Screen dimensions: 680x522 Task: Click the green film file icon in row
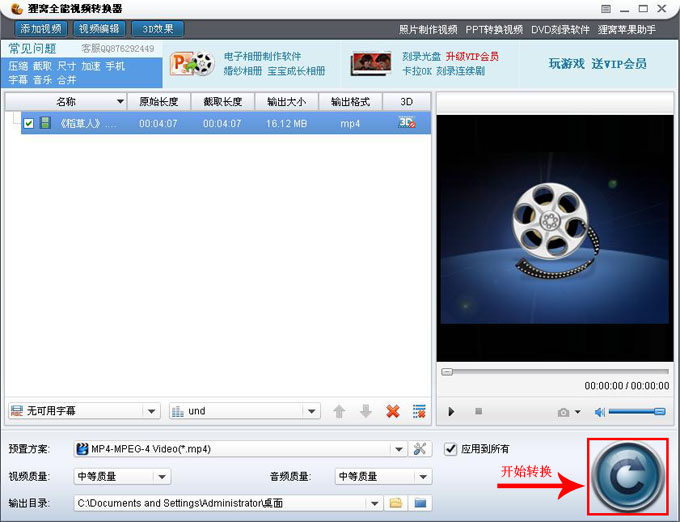[45, 123]
